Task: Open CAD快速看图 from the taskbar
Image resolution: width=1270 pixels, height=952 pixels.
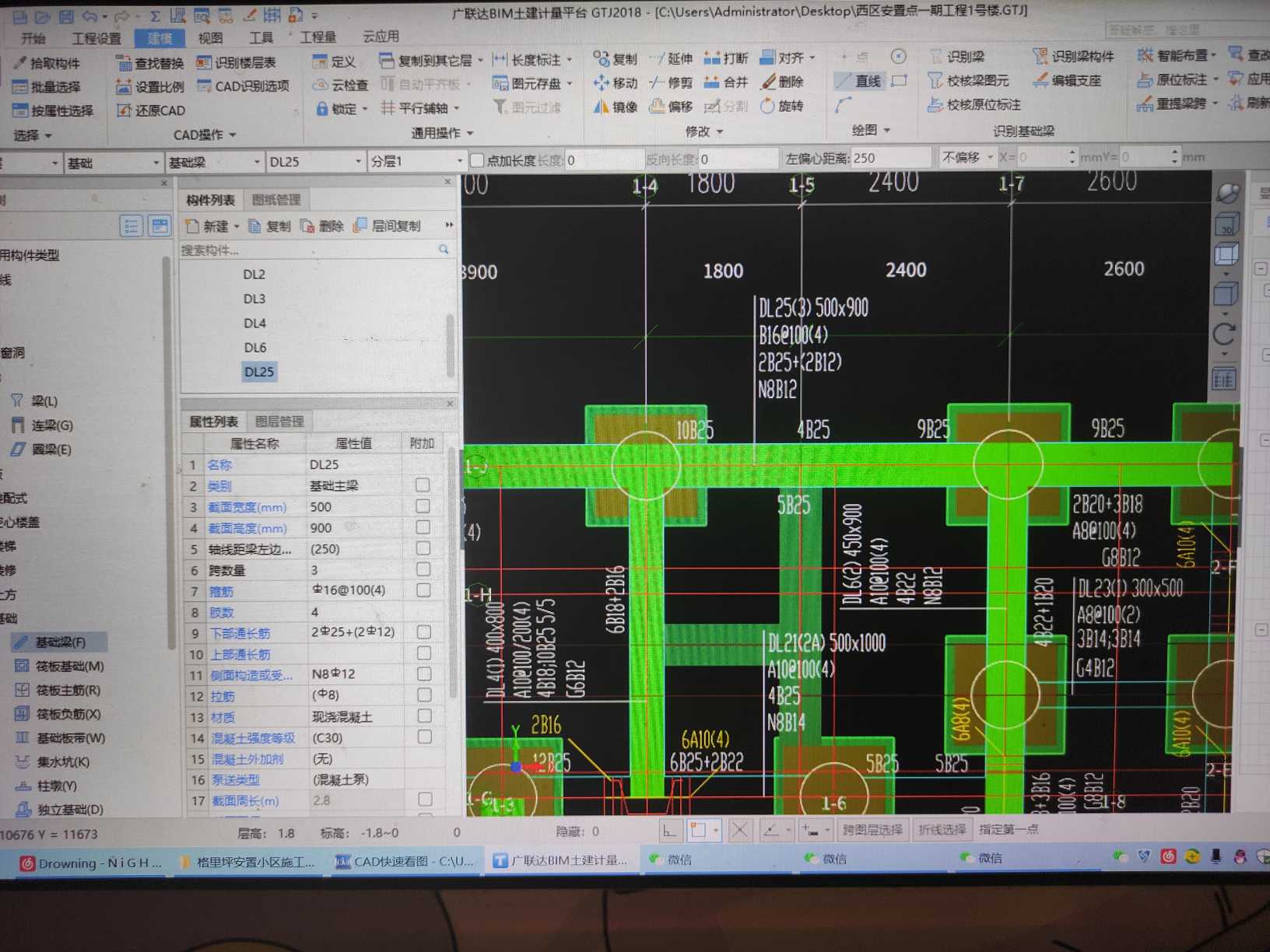Action: click(x=405, y=861)
